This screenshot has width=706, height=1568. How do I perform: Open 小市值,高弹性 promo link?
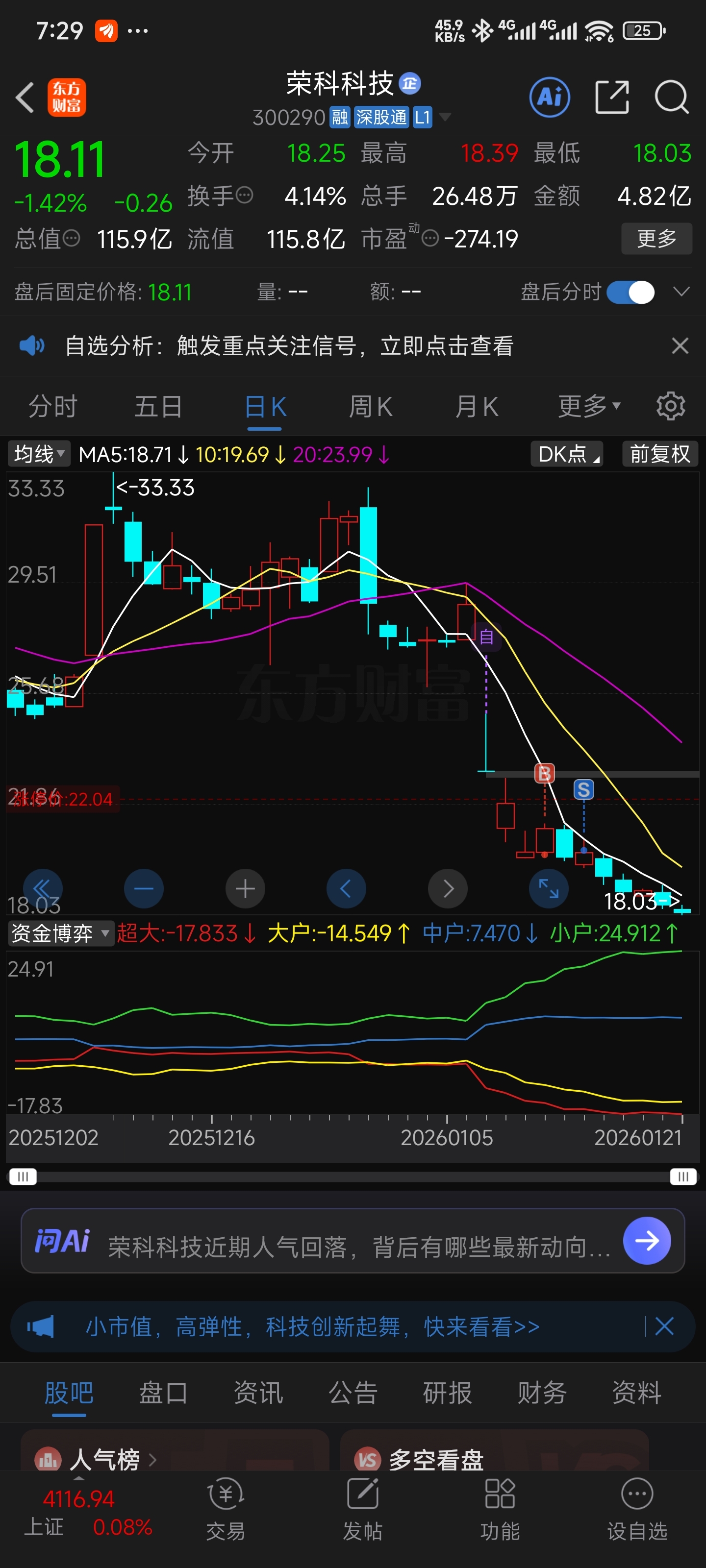[312, 1326]
